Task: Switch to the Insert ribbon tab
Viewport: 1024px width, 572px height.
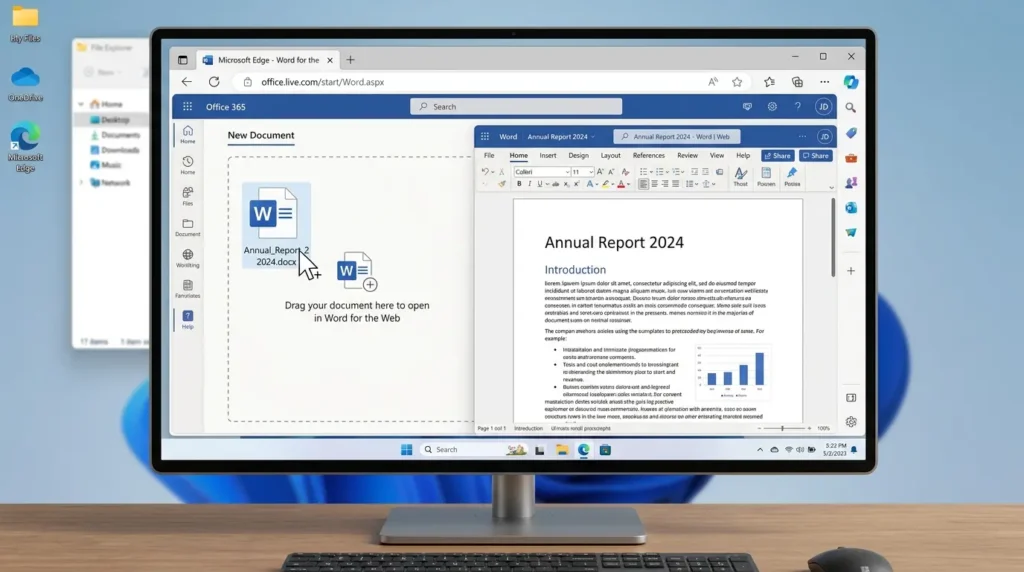Action: click(548, 155)
